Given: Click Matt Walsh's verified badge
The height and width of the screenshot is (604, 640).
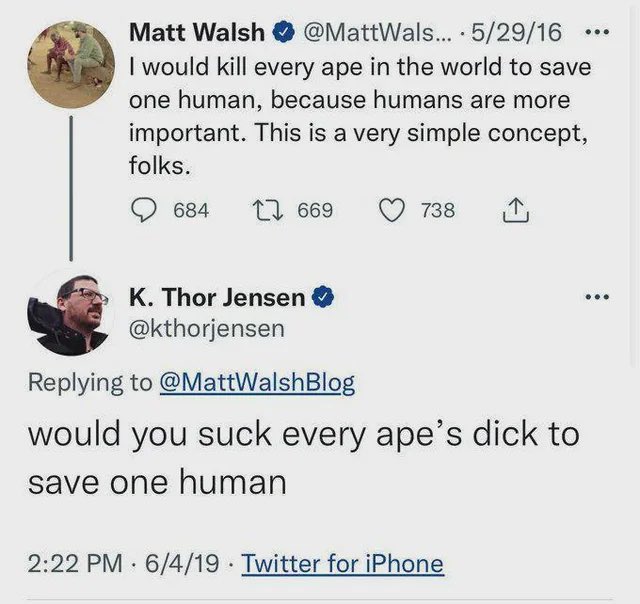Looking at the screenshot, I should coord(284,32).
